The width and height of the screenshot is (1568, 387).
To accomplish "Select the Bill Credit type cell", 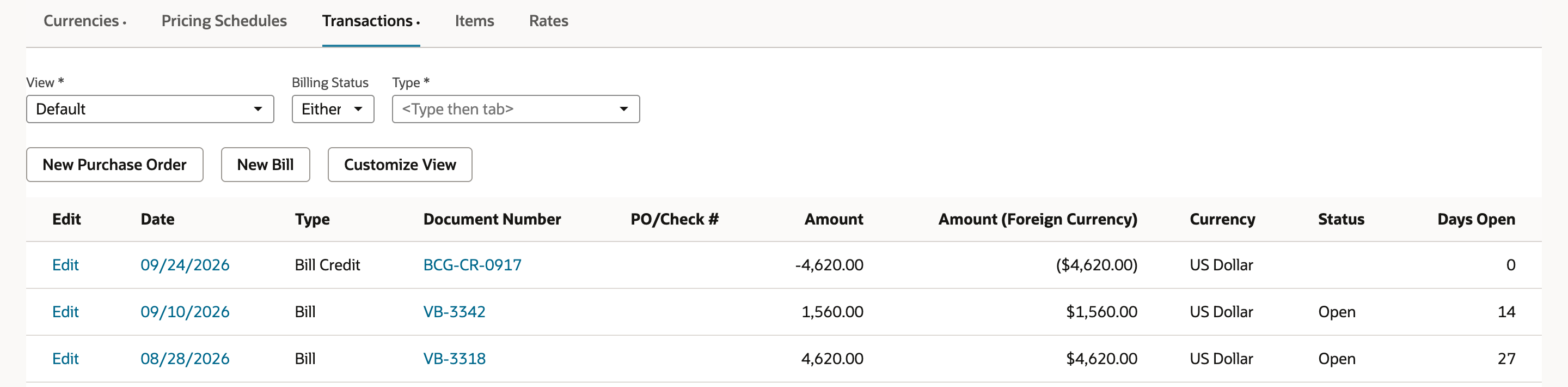I will pos(327,265).
